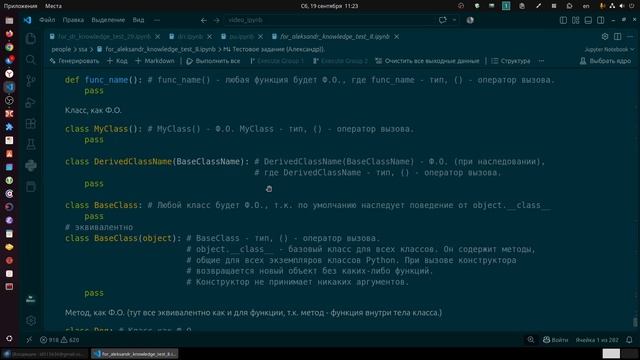Toggle secondary side bar layout icon
Image resolution: width=640 pixels, height=360 pixels.
(600, 20)
